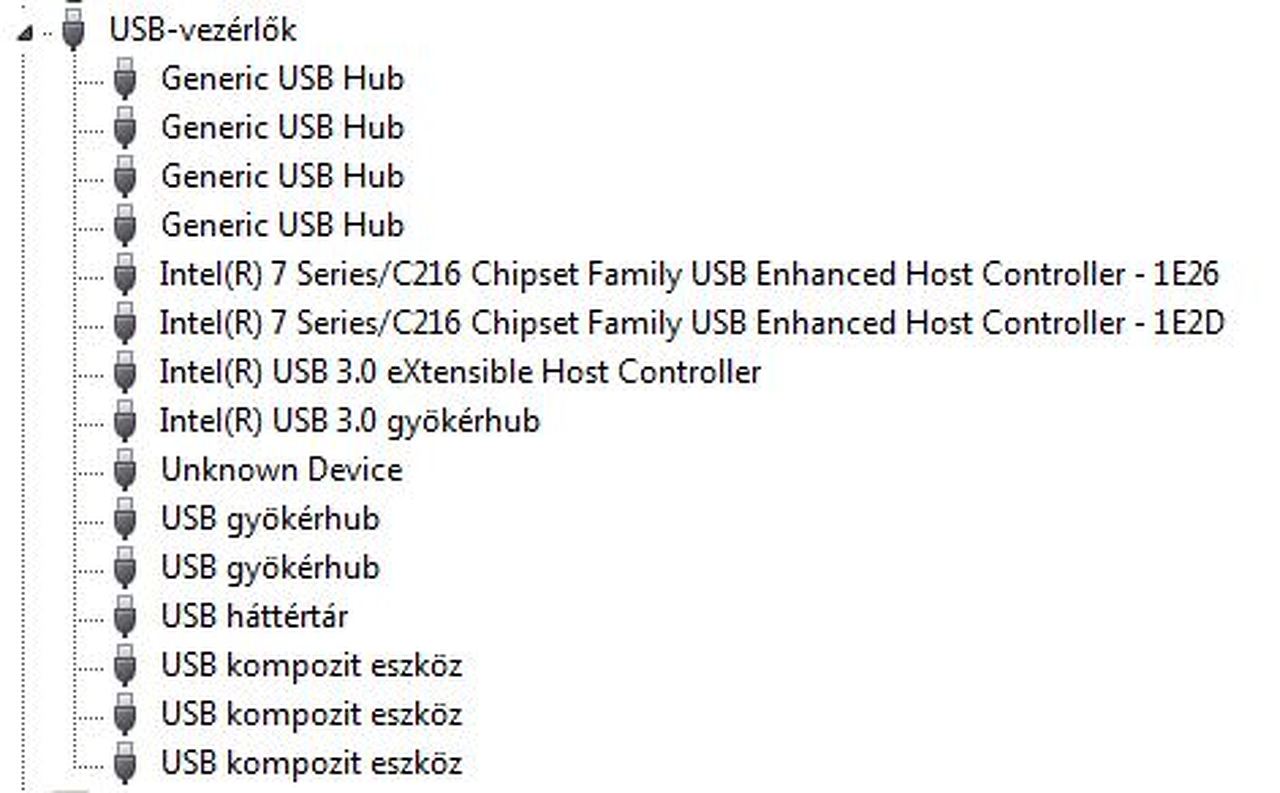Click the USB háttértár device icon
The width and height of the screenshot is (1280, 793).
(x=125, y=616)
